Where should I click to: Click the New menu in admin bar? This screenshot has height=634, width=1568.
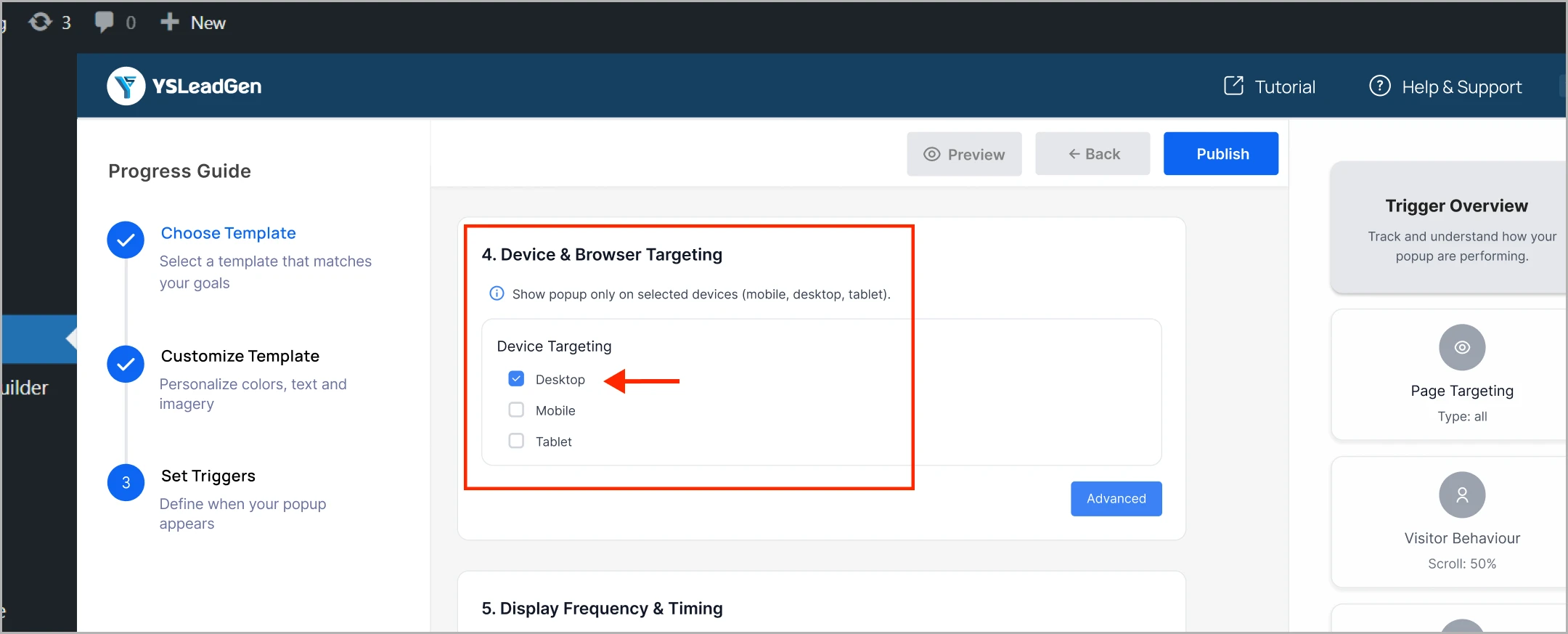[193, 23]
